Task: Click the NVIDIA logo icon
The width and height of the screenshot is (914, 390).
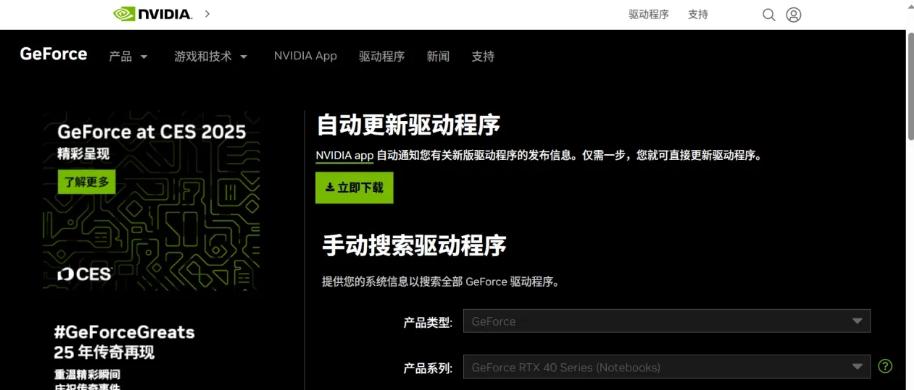Action: click(152, 14)
